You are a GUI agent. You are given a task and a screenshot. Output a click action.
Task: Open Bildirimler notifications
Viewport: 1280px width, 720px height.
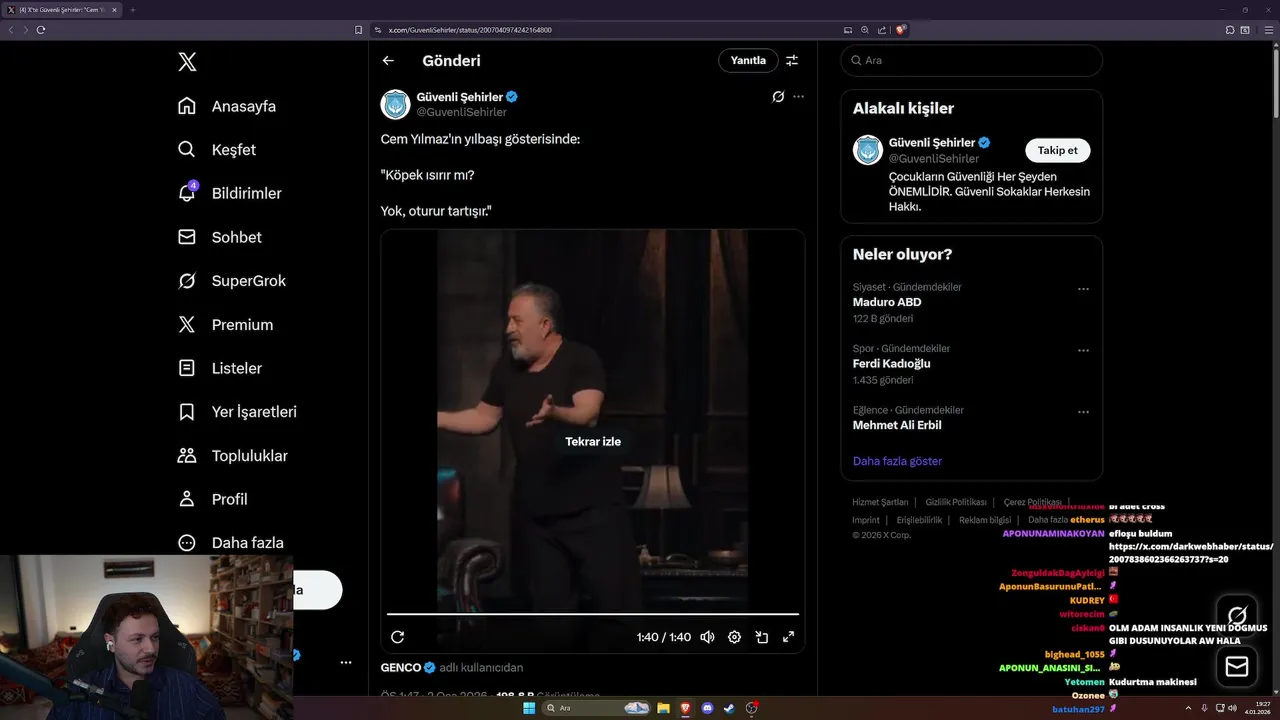(229, 193)
